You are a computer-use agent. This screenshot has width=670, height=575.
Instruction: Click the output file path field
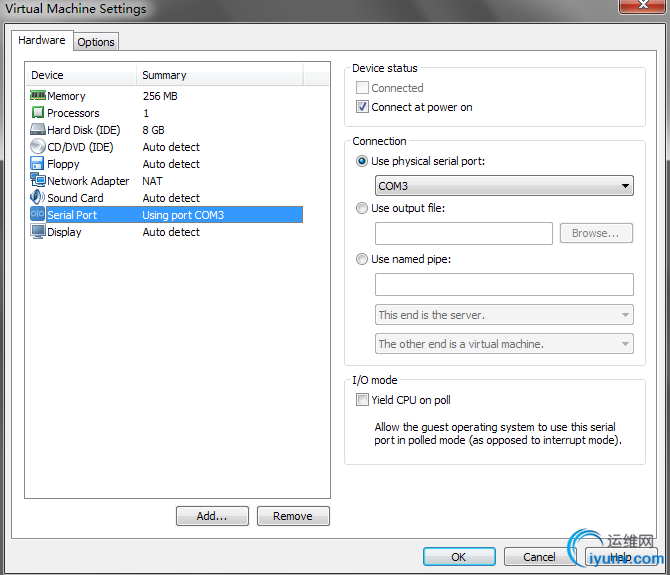(464, 233)
